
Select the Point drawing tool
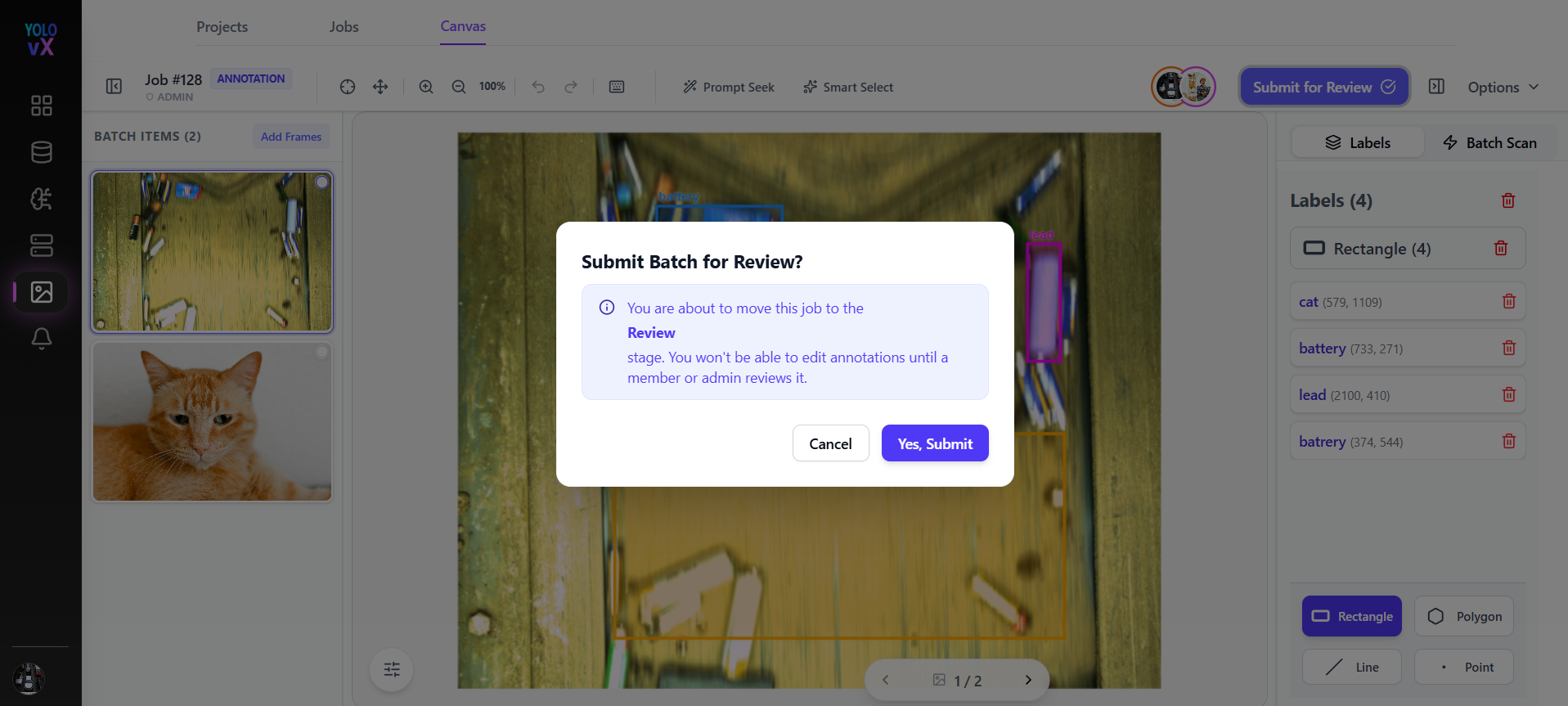(1464, 667)
